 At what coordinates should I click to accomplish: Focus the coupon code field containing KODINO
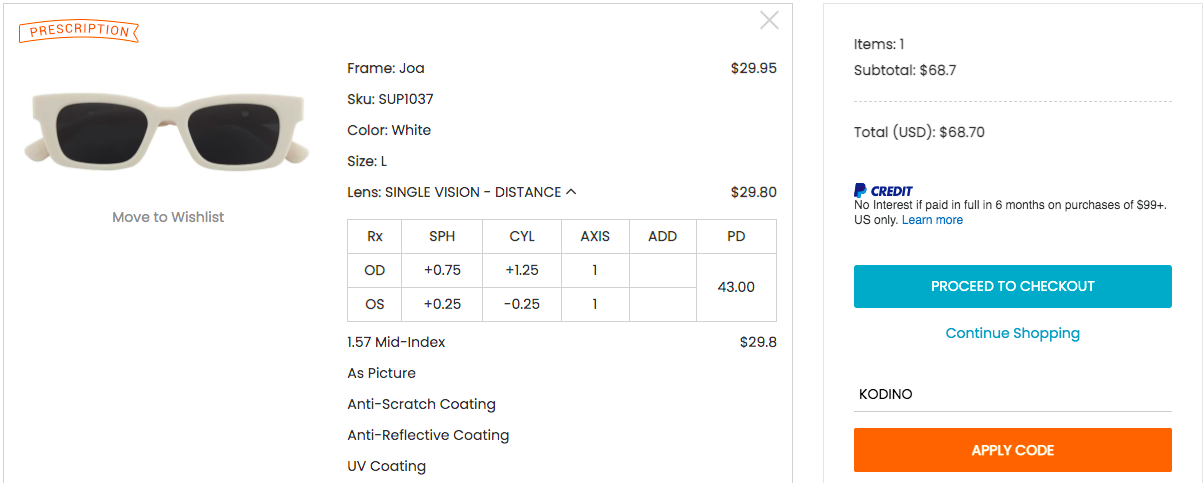click(x=1013, y=394)
